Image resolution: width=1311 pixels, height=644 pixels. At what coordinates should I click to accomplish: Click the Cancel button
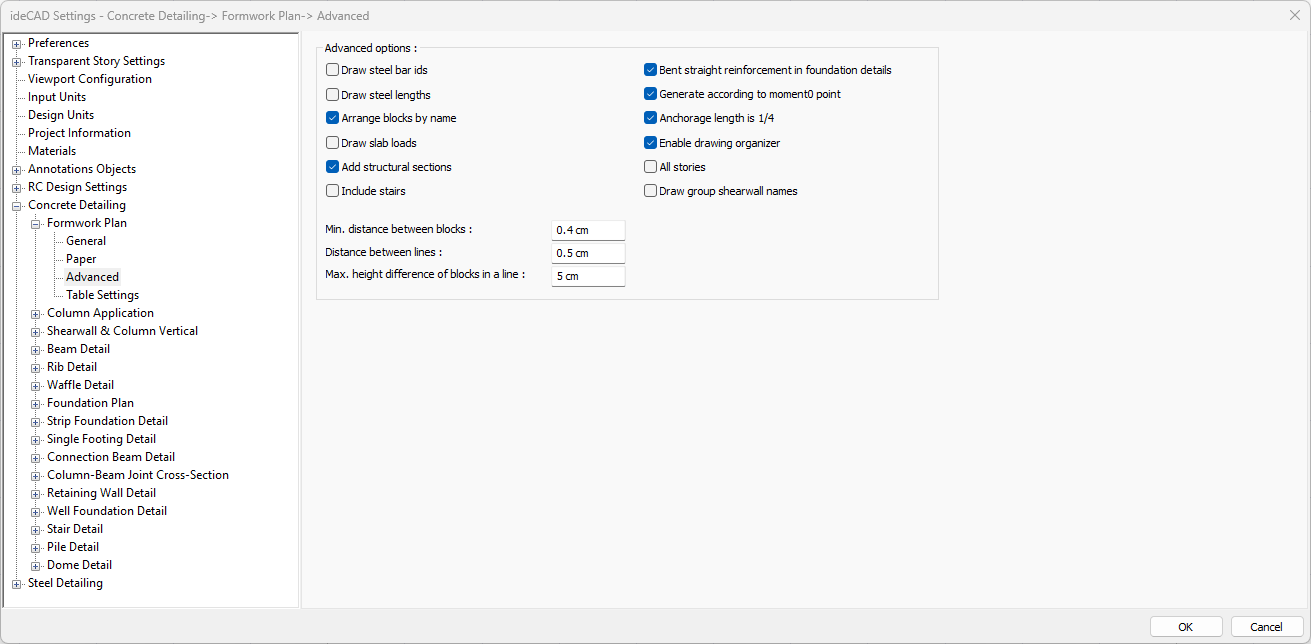(x=1267, y=627)
